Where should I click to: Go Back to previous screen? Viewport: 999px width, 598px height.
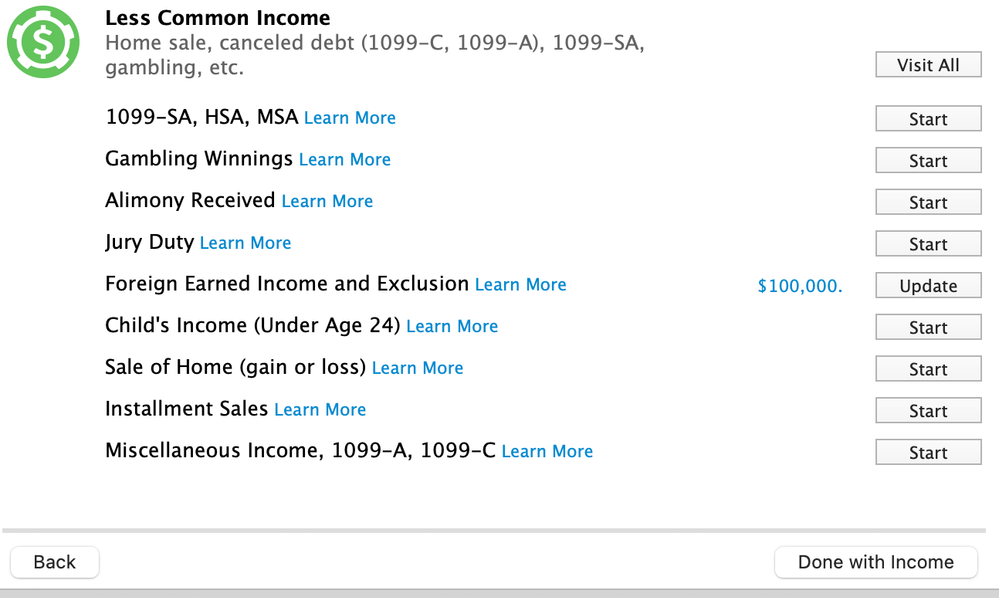[55, 562]
